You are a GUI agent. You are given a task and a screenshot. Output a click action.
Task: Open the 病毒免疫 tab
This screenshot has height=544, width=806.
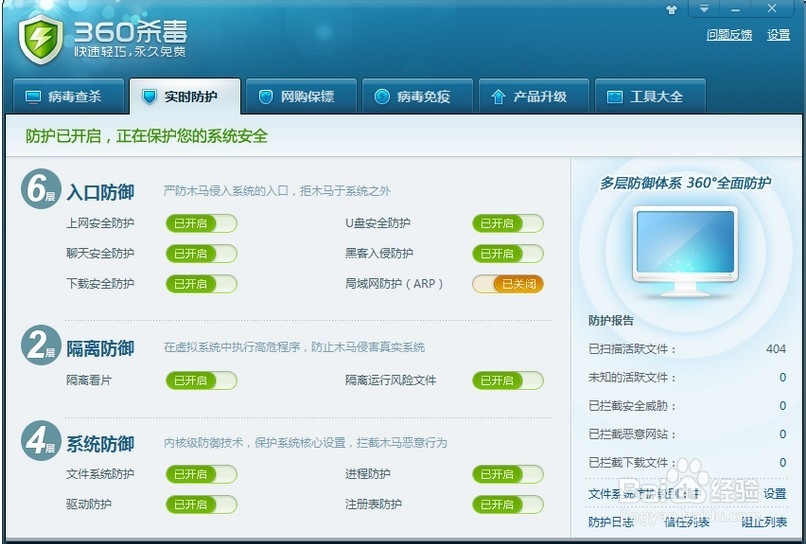[x=417, y=96]
